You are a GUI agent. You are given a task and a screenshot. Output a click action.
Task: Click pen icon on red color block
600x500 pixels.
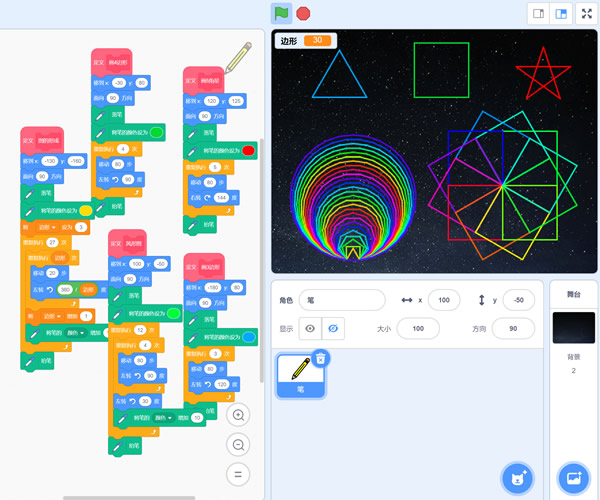coord(192,151)
